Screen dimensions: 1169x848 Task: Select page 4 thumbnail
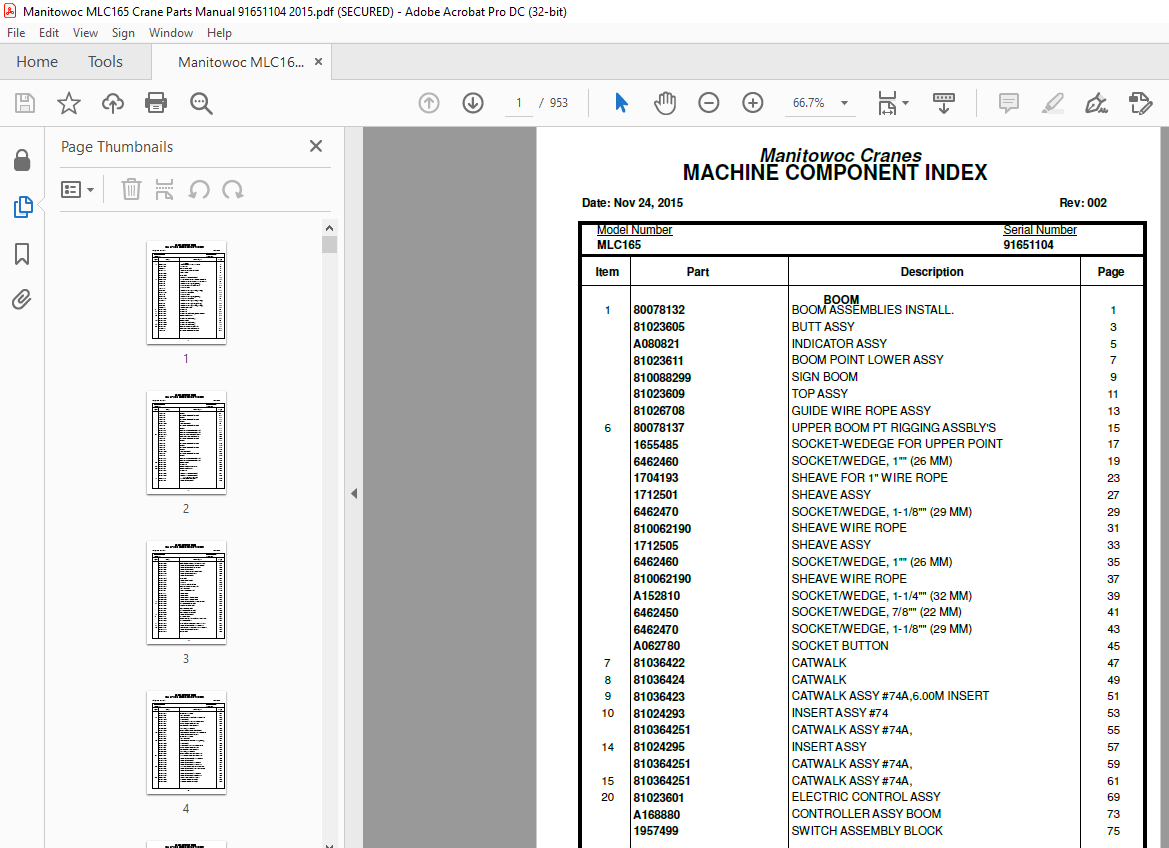(186, 742)
